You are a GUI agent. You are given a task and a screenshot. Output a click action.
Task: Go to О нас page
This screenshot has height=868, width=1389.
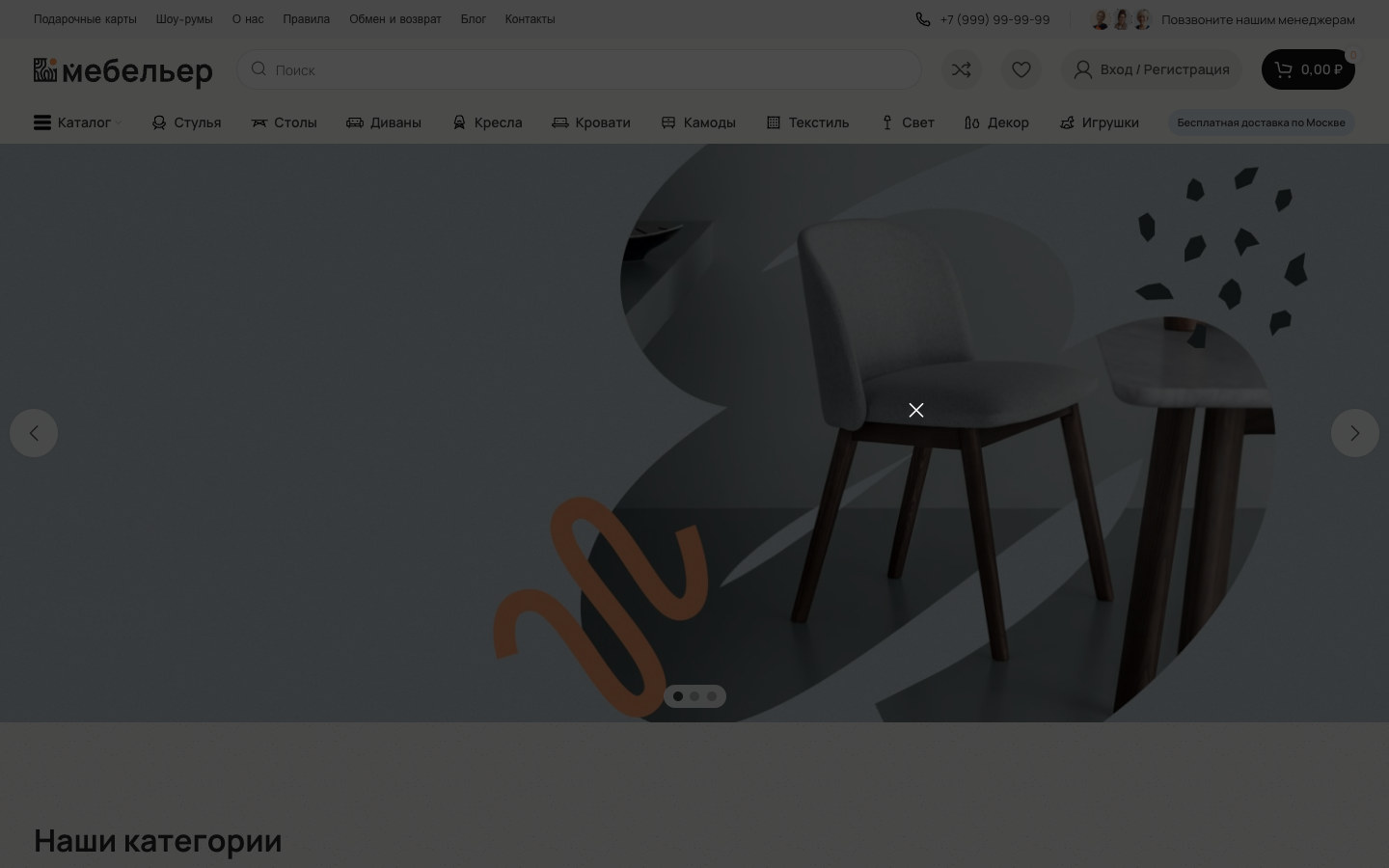point(248,19)
